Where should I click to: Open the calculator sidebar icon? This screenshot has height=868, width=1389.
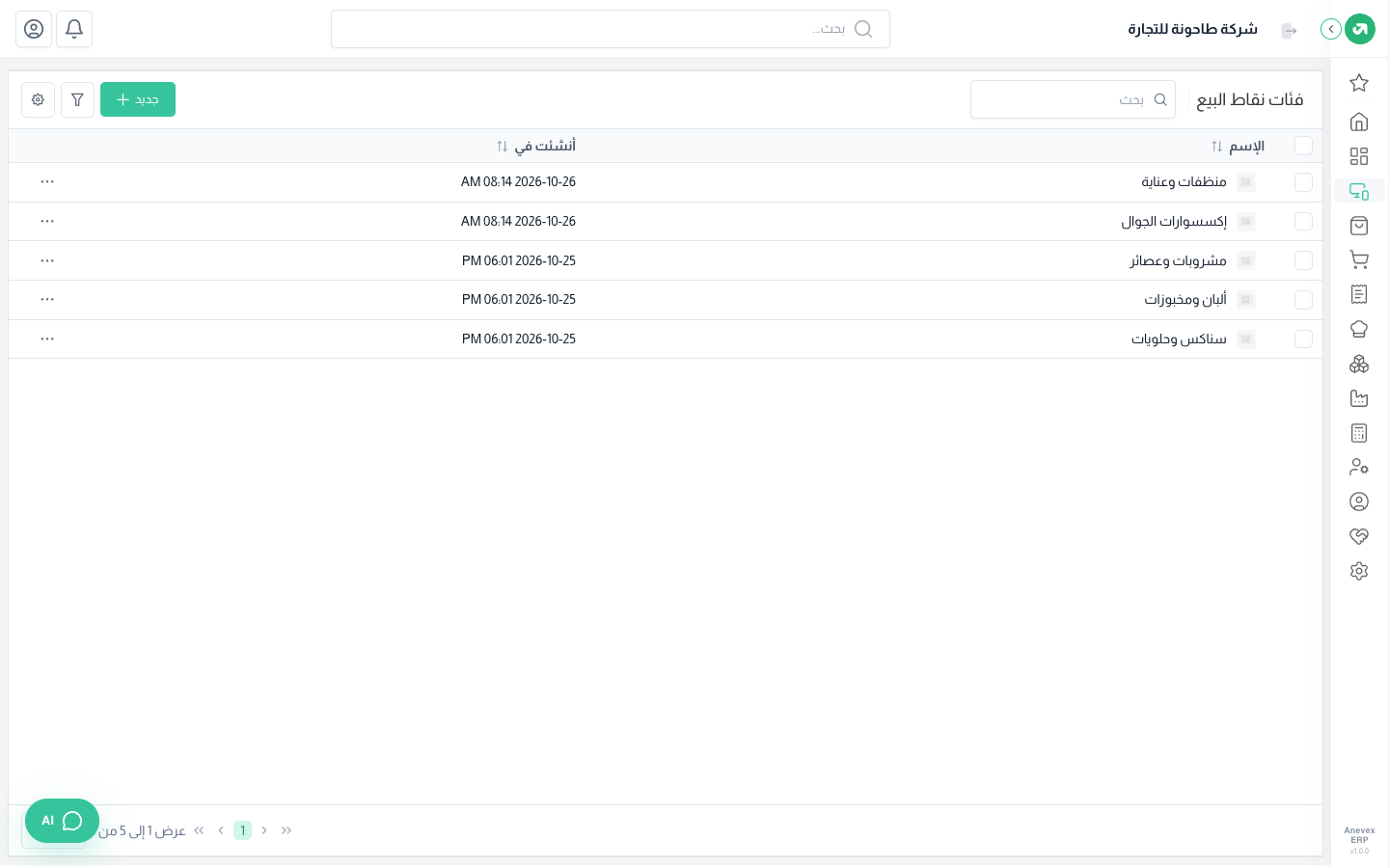[1359, 433]
